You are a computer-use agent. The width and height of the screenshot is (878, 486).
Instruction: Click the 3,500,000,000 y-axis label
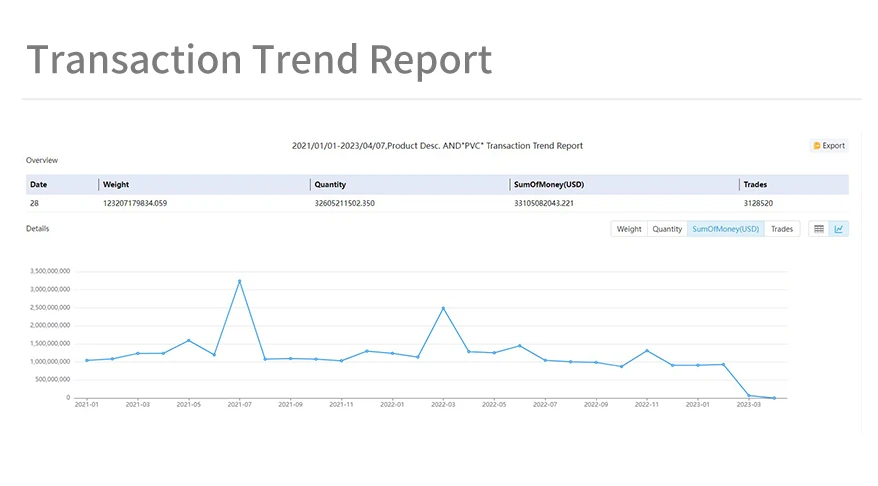(50, 271)
